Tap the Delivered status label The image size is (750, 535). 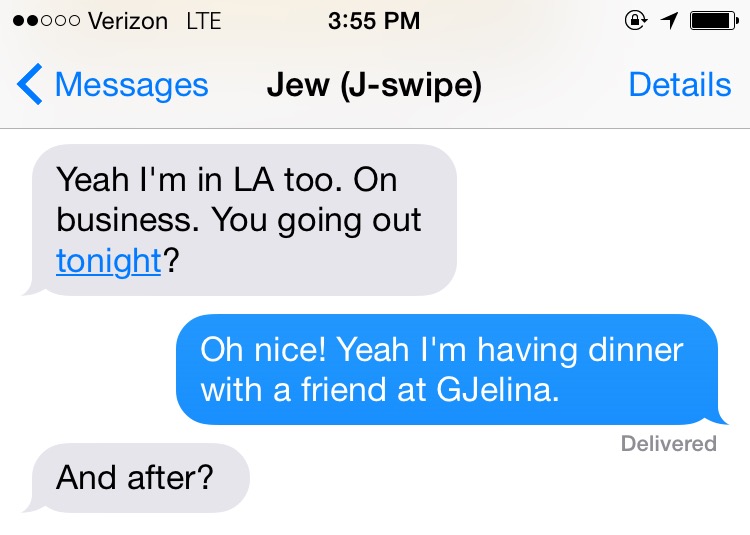(668, 443)
